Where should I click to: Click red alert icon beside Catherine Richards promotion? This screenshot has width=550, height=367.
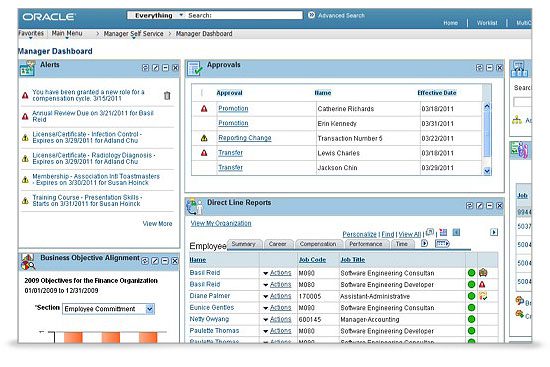(x=204, y=109)
